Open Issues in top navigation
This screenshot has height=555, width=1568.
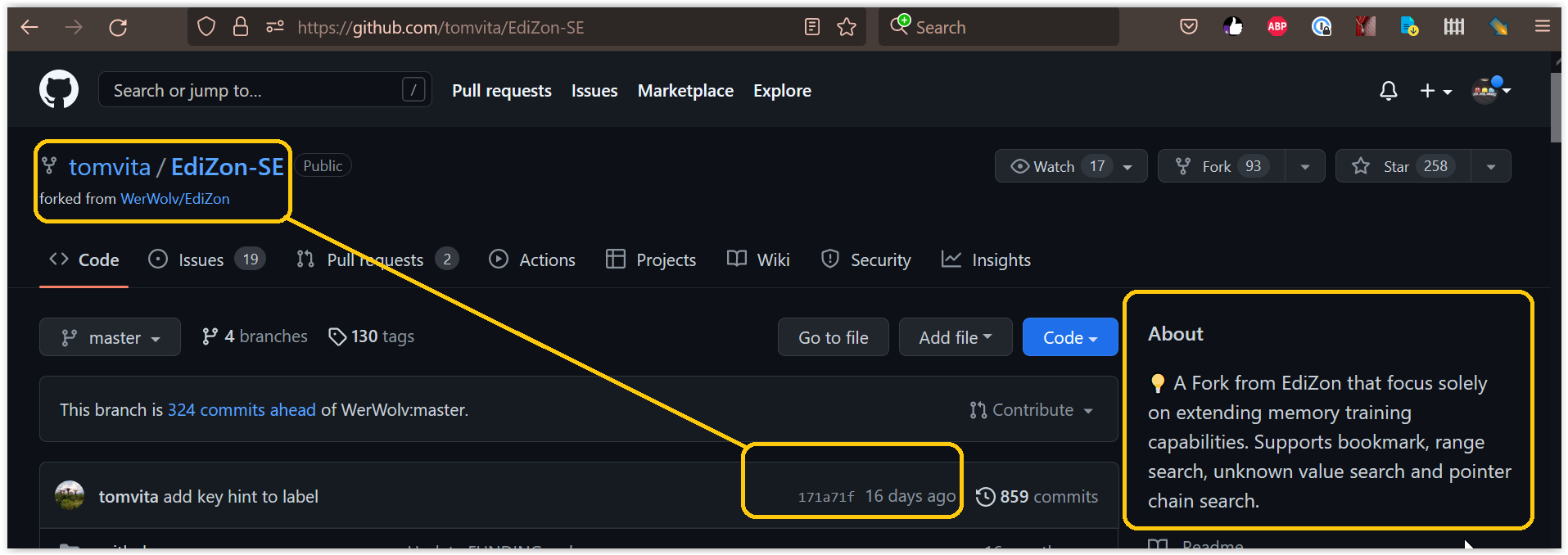point(594,91)
